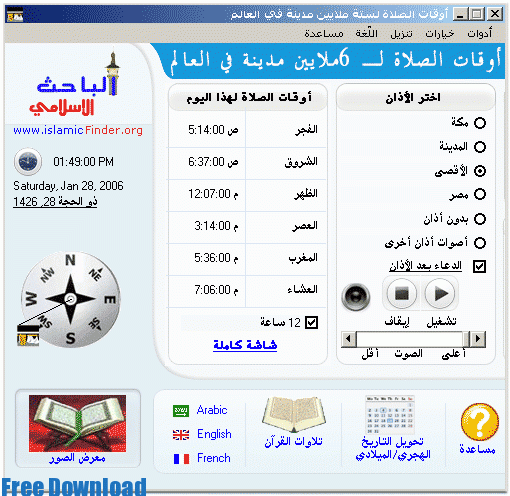Click the stop (إيقاف) athan button

pos(402,294)
